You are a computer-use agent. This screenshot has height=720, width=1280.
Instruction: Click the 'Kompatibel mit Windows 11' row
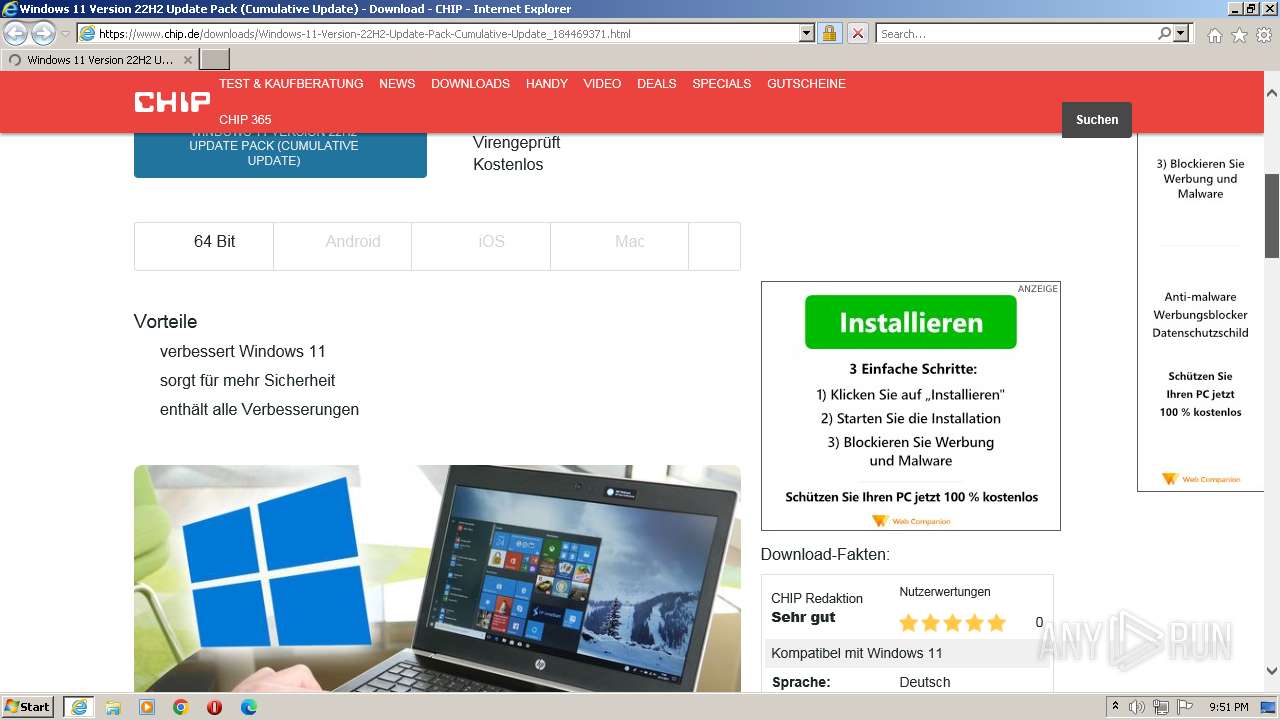pyautogui.click(x=907, y=653)
